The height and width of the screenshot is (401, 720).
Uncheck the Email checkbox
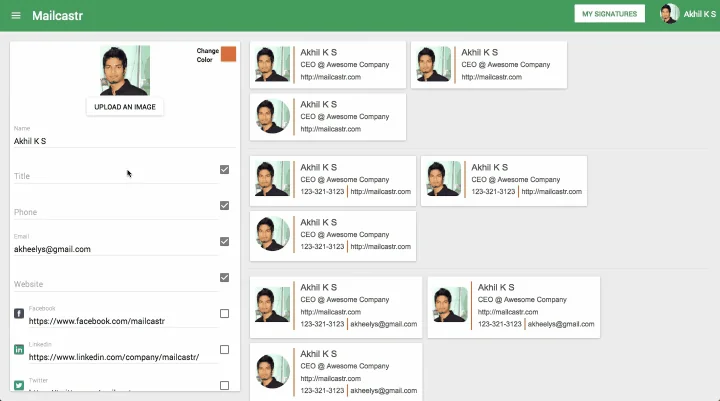[225, 242]
